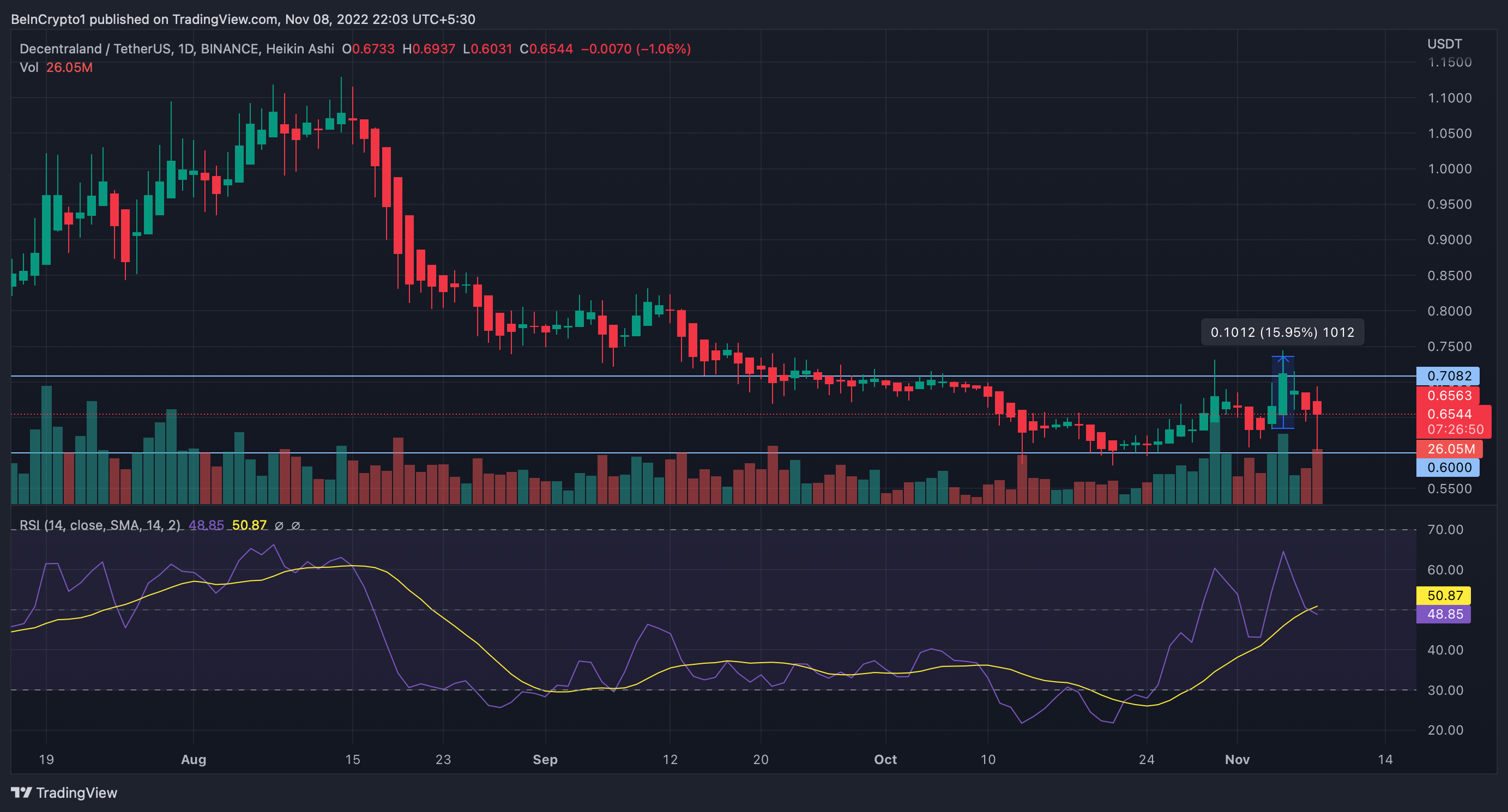Click the purple 48.85 RSI axis label

pos(1443,614)
